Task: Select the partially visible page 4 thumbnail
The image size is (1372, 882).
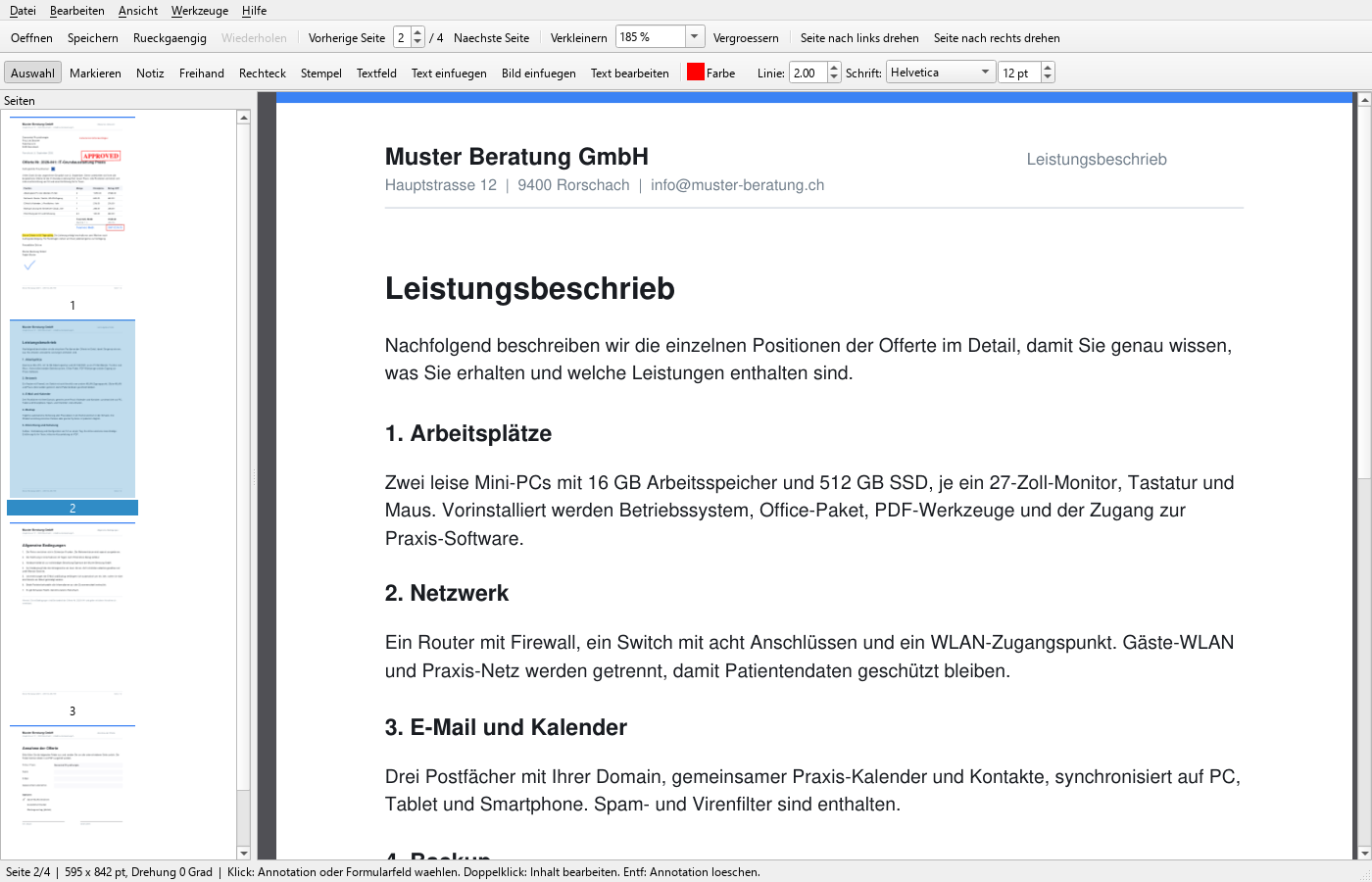Action: click(73, 793)
